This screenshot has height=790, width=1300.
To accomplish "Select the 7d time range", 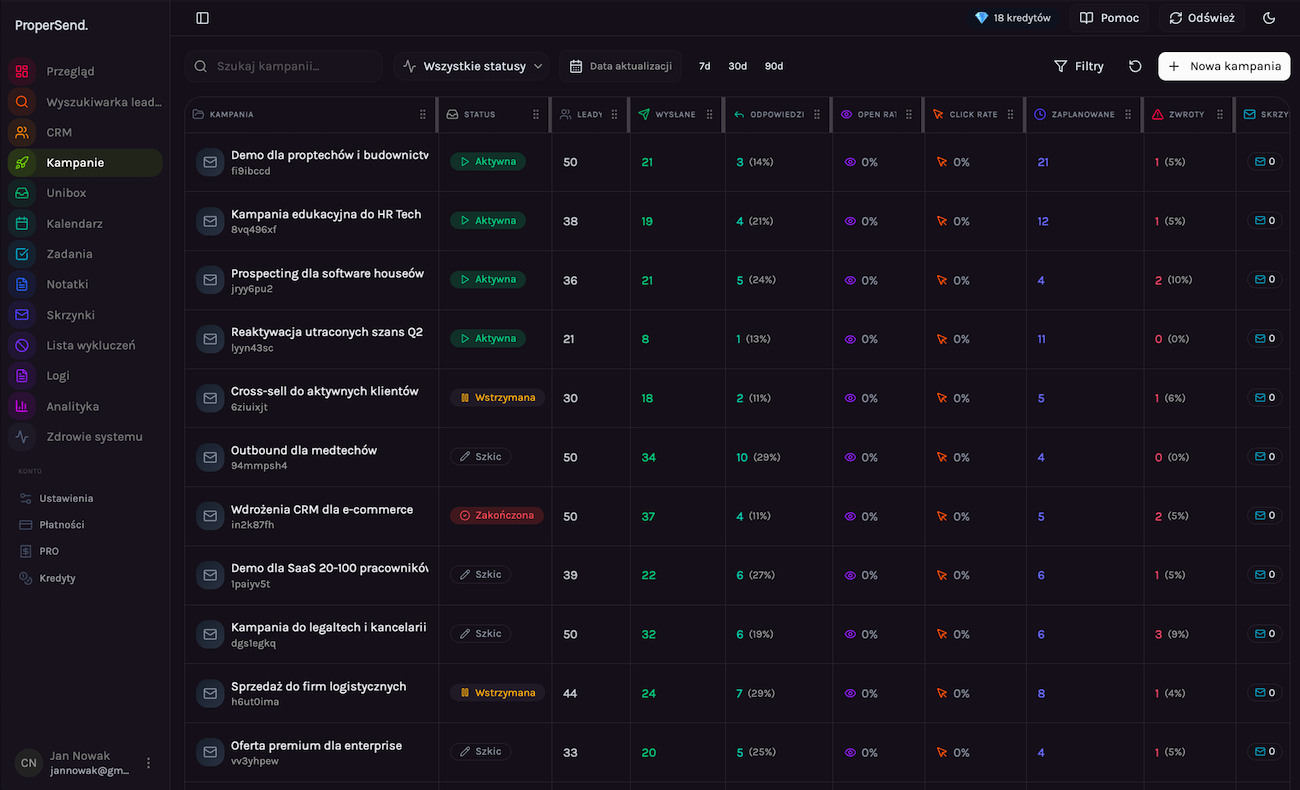I will point(705,66).
